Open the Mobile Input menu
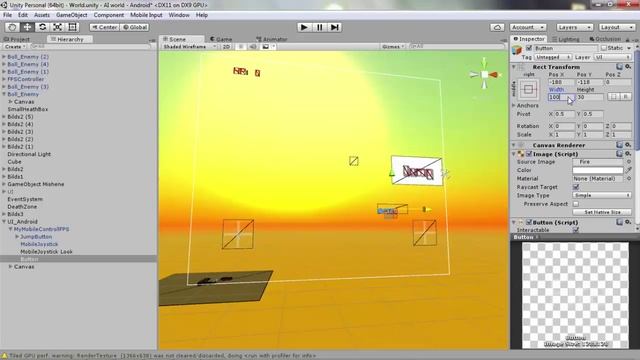640x360 pixels. click(x=146, y=15)
